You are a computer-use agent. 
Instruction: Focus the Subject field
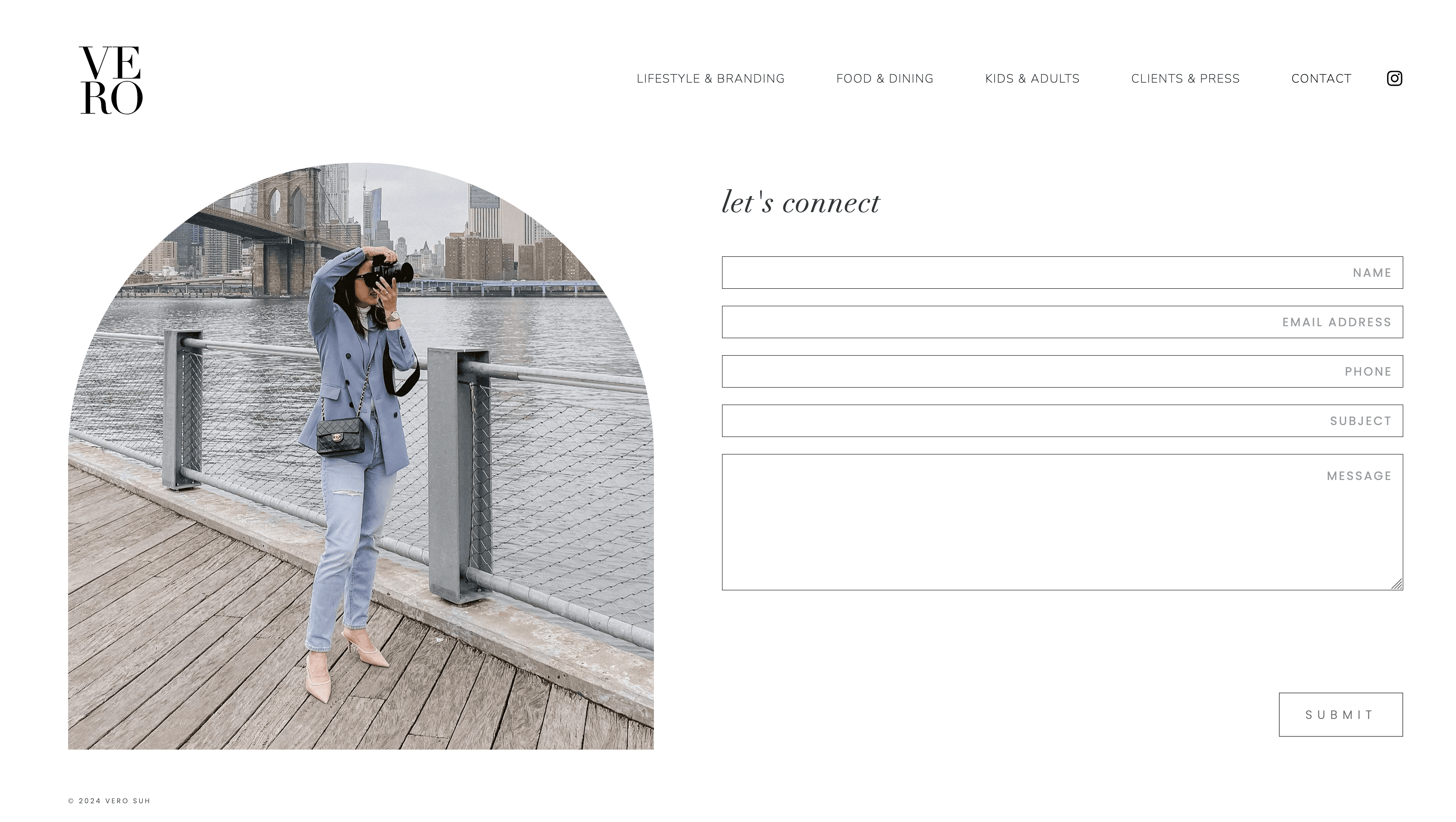pyautogui.click(x=1062, y=421)
